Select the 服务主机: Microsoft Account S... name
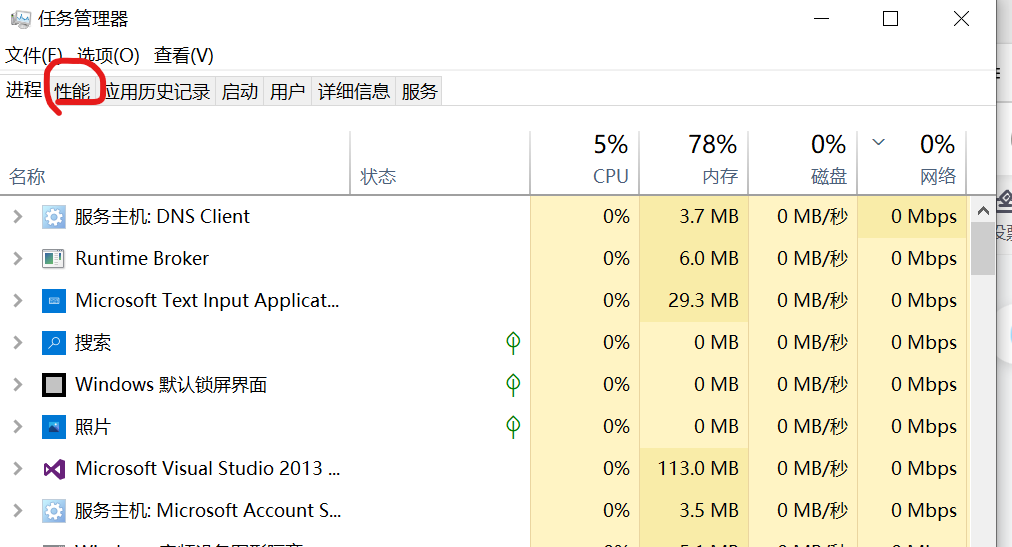The height and width of the screenshot is (547, 1012). pyautogui.click(x=208, y=511)
